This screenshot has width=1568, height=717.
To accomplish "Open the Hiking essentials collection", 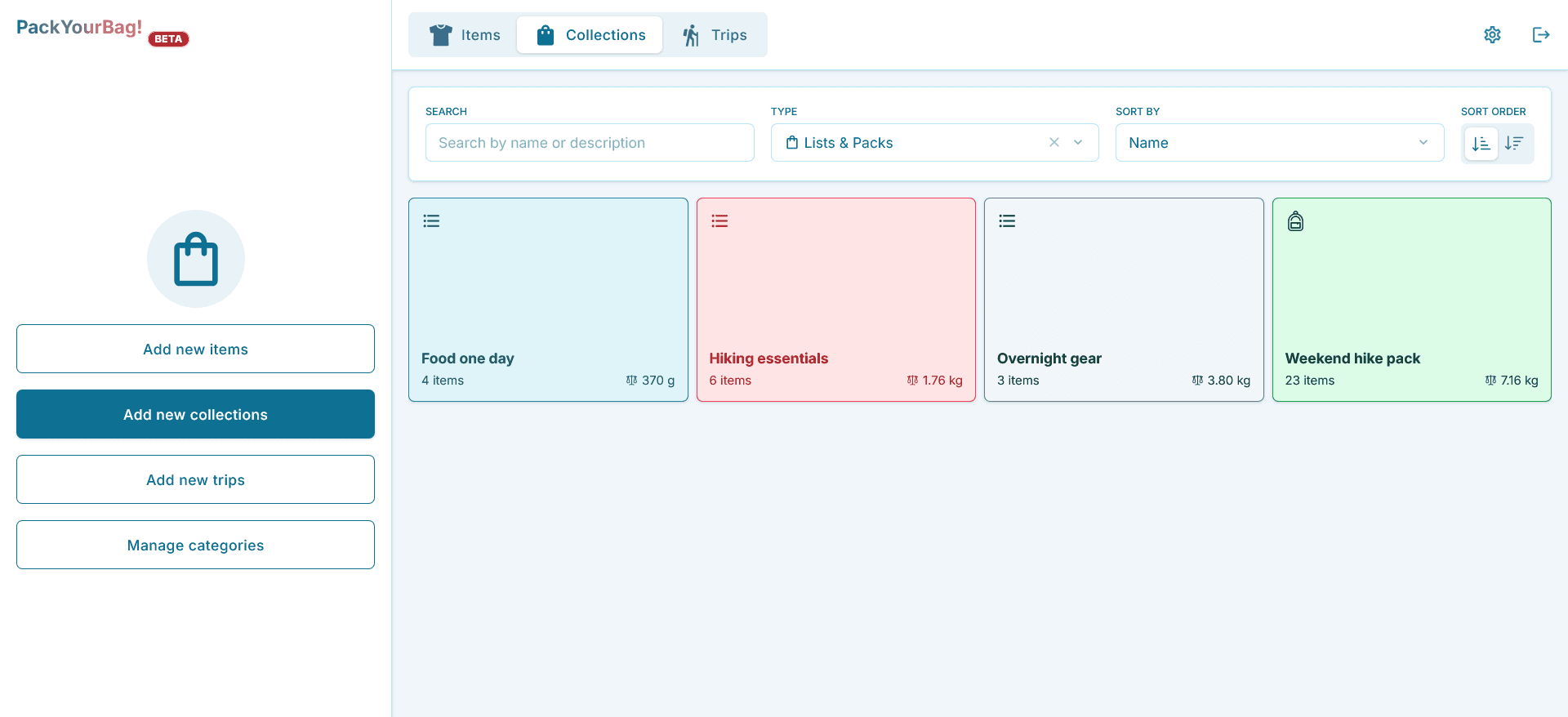I will [836, 300].
